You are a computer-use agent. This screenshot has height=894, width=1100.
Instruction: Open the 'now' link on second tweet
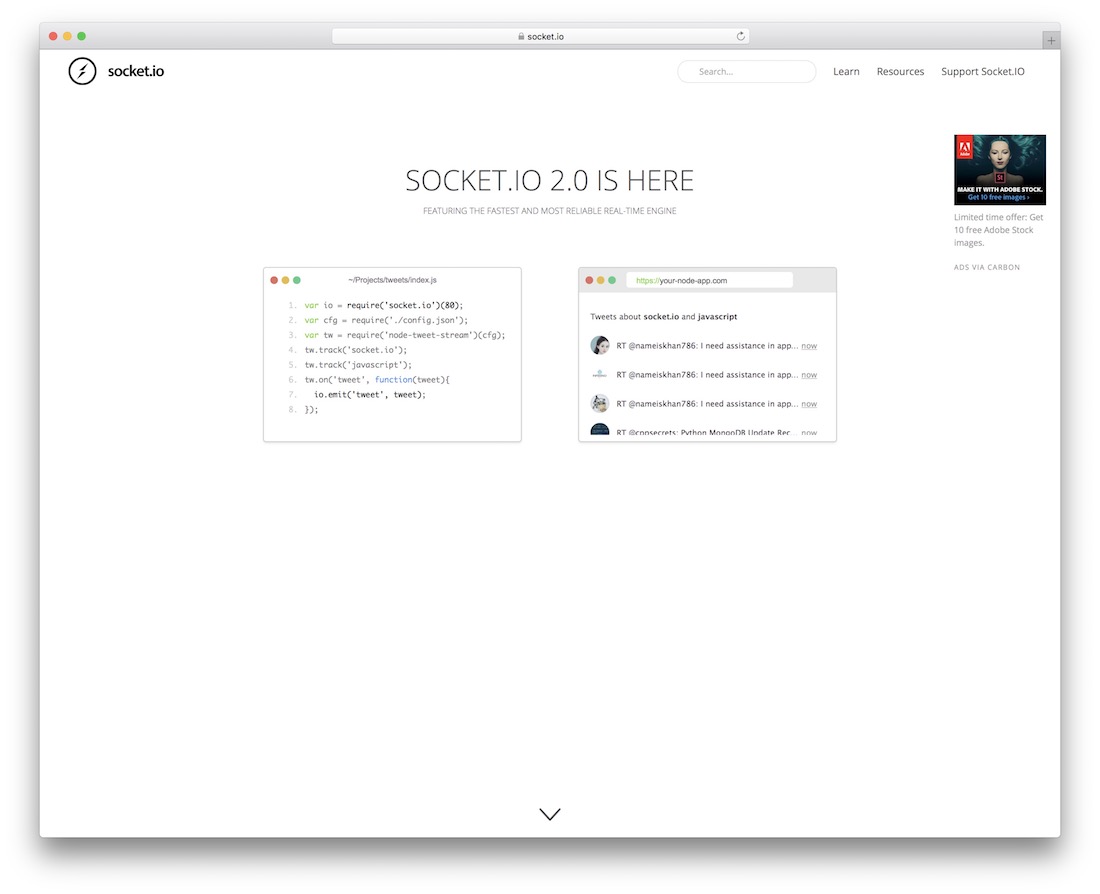(809, 375)
